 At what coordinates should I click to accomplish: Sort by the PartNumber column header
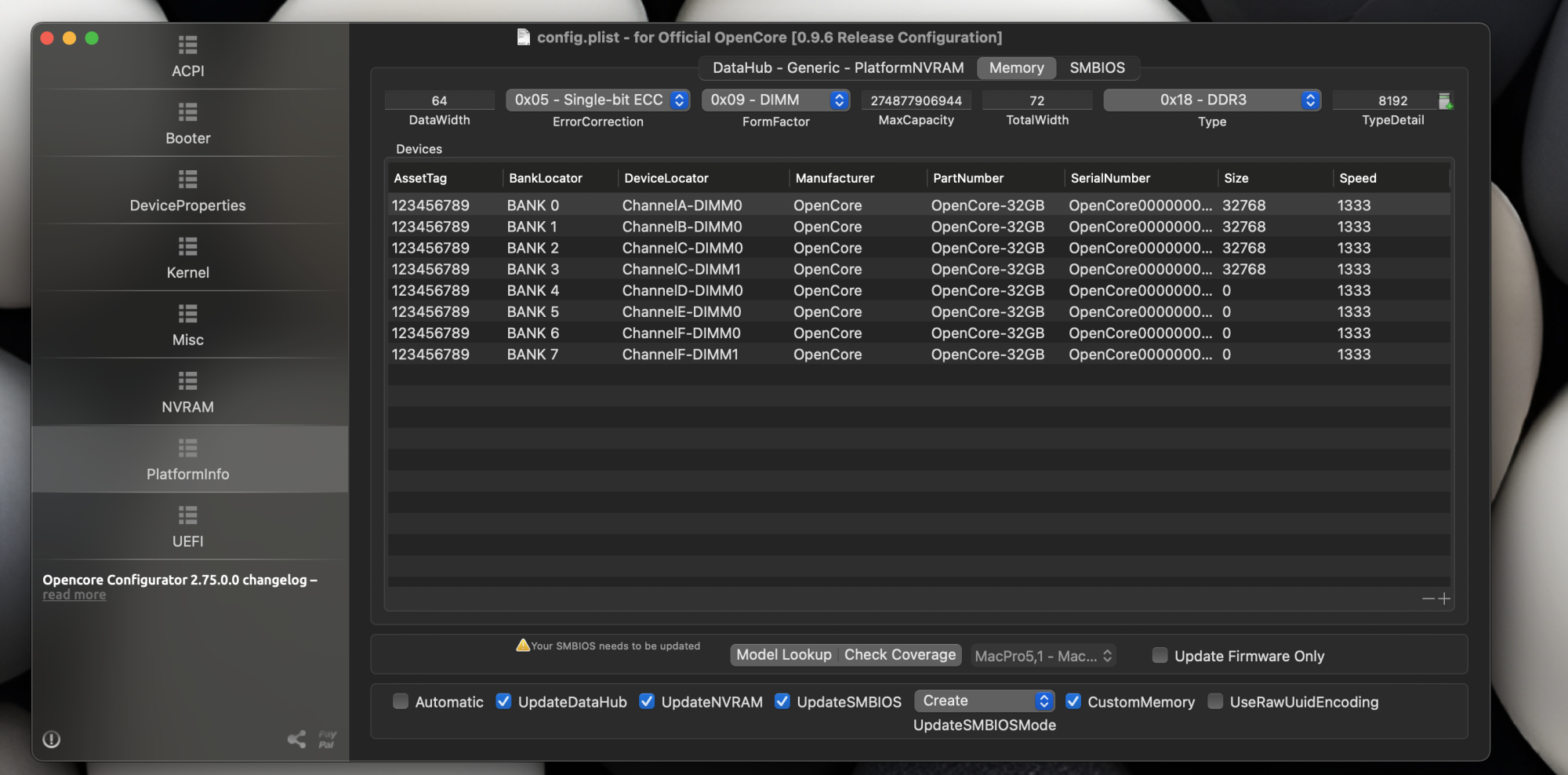click(x=995, y=178)
